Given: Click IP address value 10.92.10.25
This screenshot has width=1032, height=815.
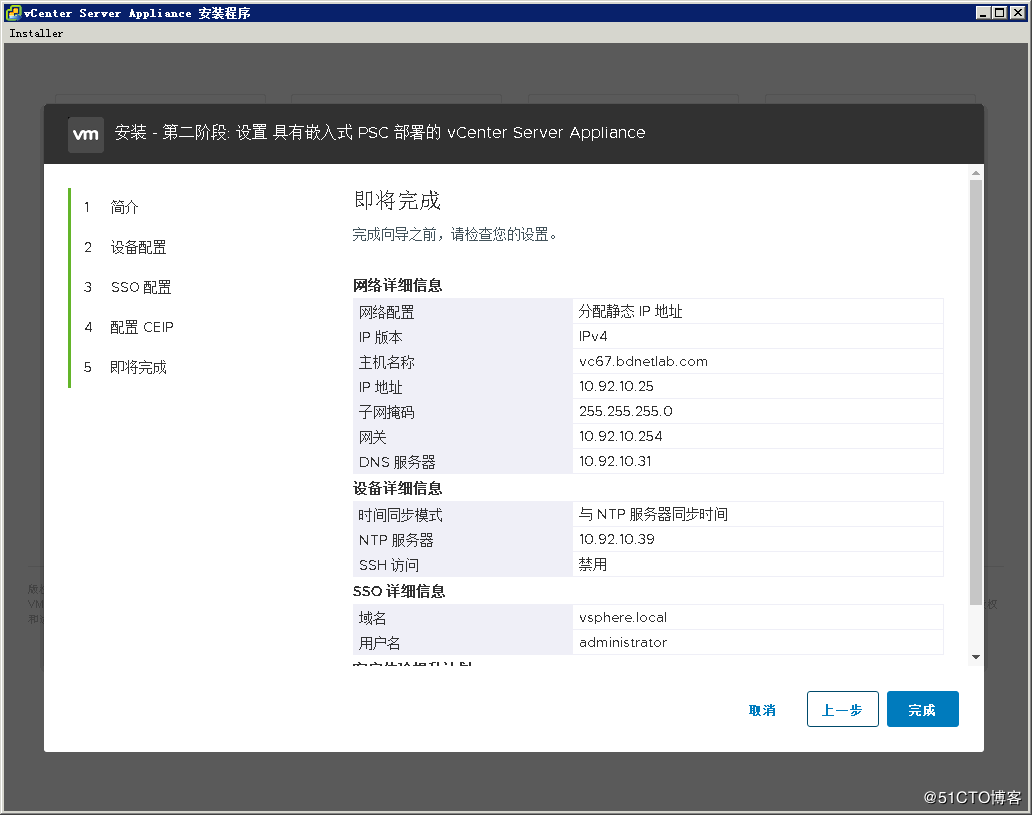Looking at the screenshot, I should pos(616,386).
